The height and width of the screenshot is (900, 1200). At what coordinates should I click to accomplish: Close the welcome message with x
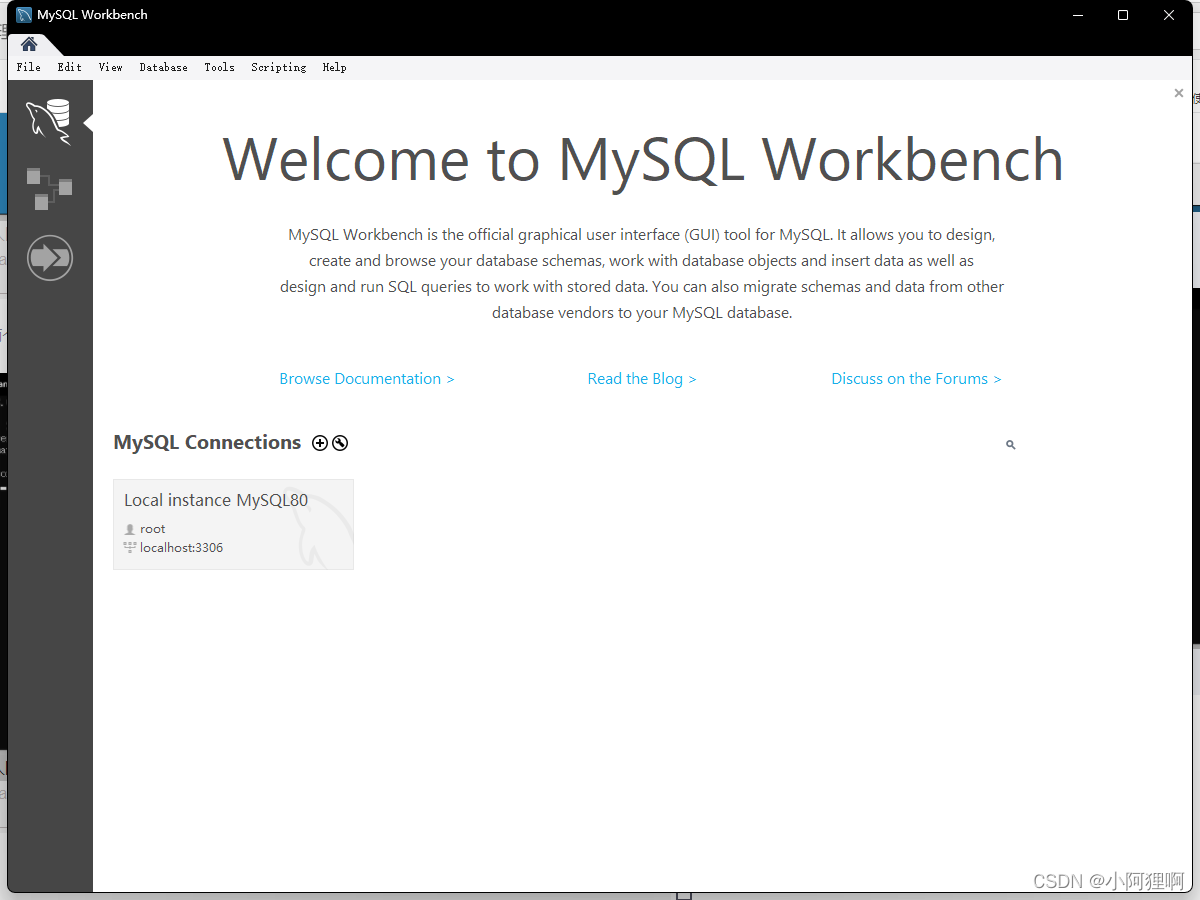tap(1179, 93)
